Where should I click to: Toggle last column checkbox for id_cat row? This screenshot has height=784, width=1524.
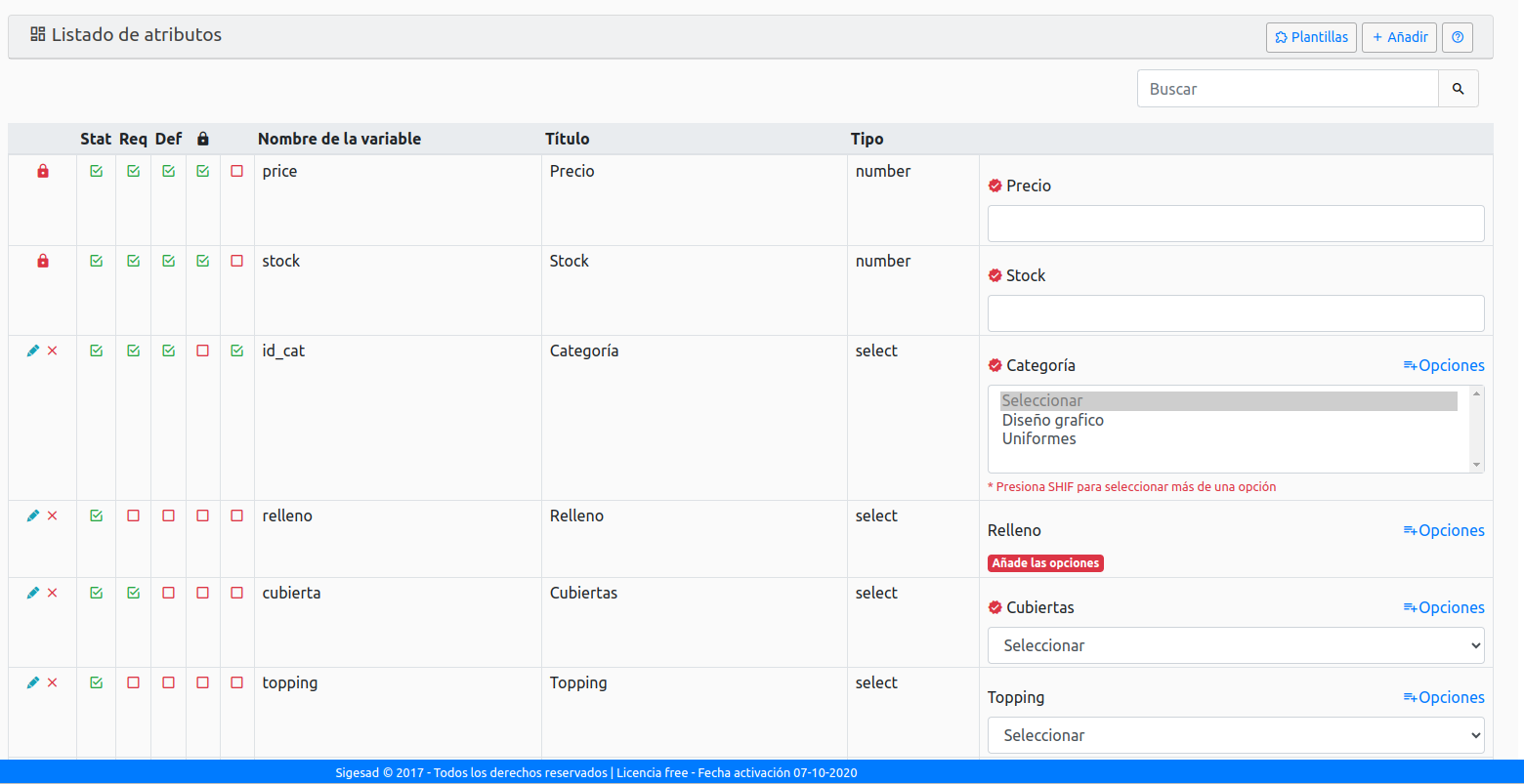(237, 351)
